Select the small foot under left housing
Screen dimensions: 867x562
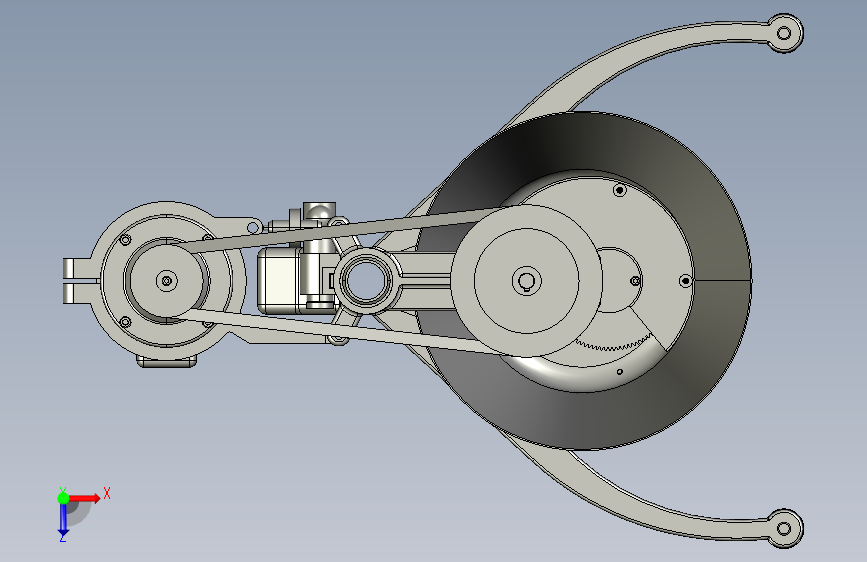click(x=166, y=361)
